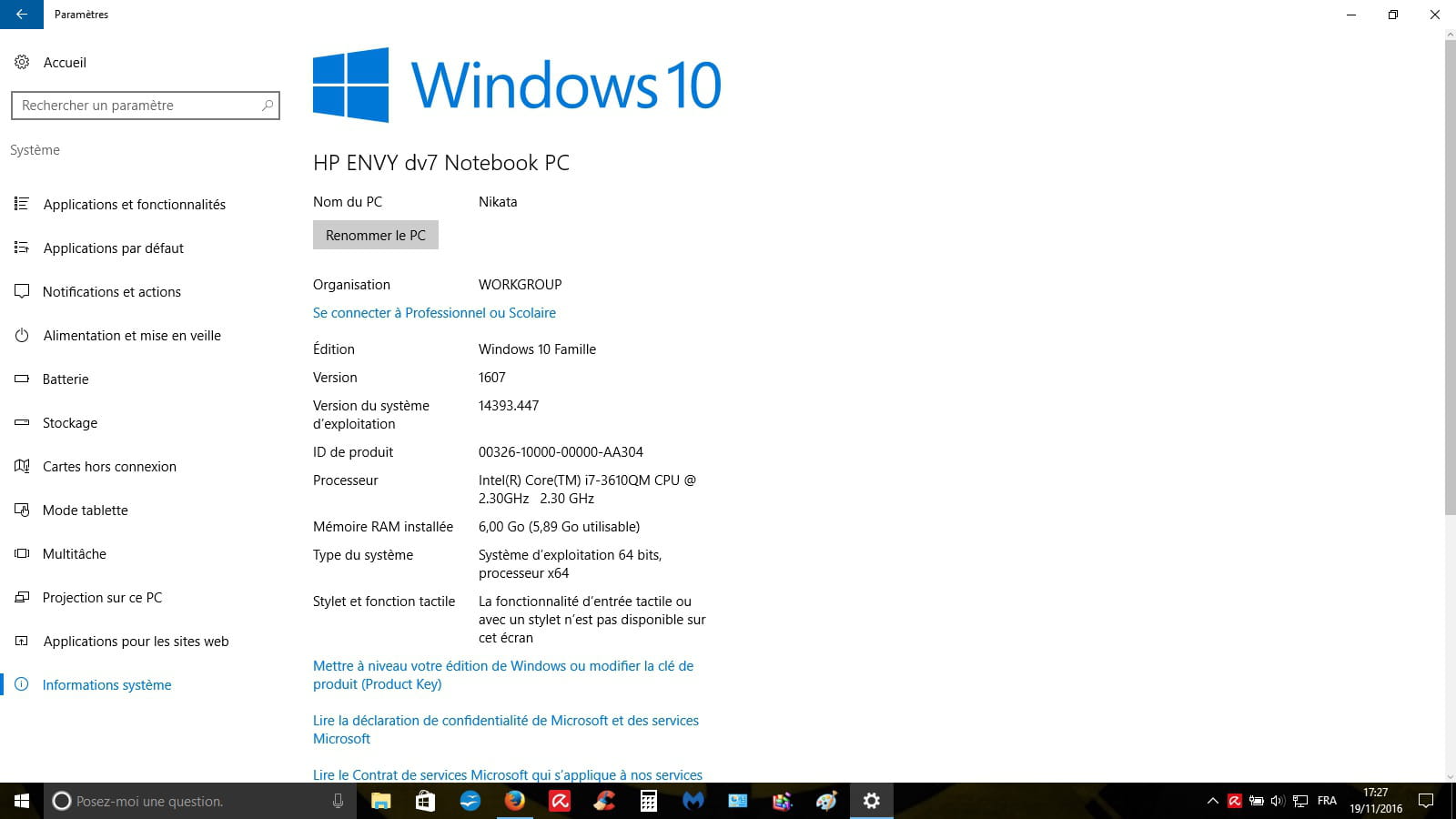The image size is (1456, 819).
Task: Click the Avira icon in the system tray
Action: tap(1235, 801)
